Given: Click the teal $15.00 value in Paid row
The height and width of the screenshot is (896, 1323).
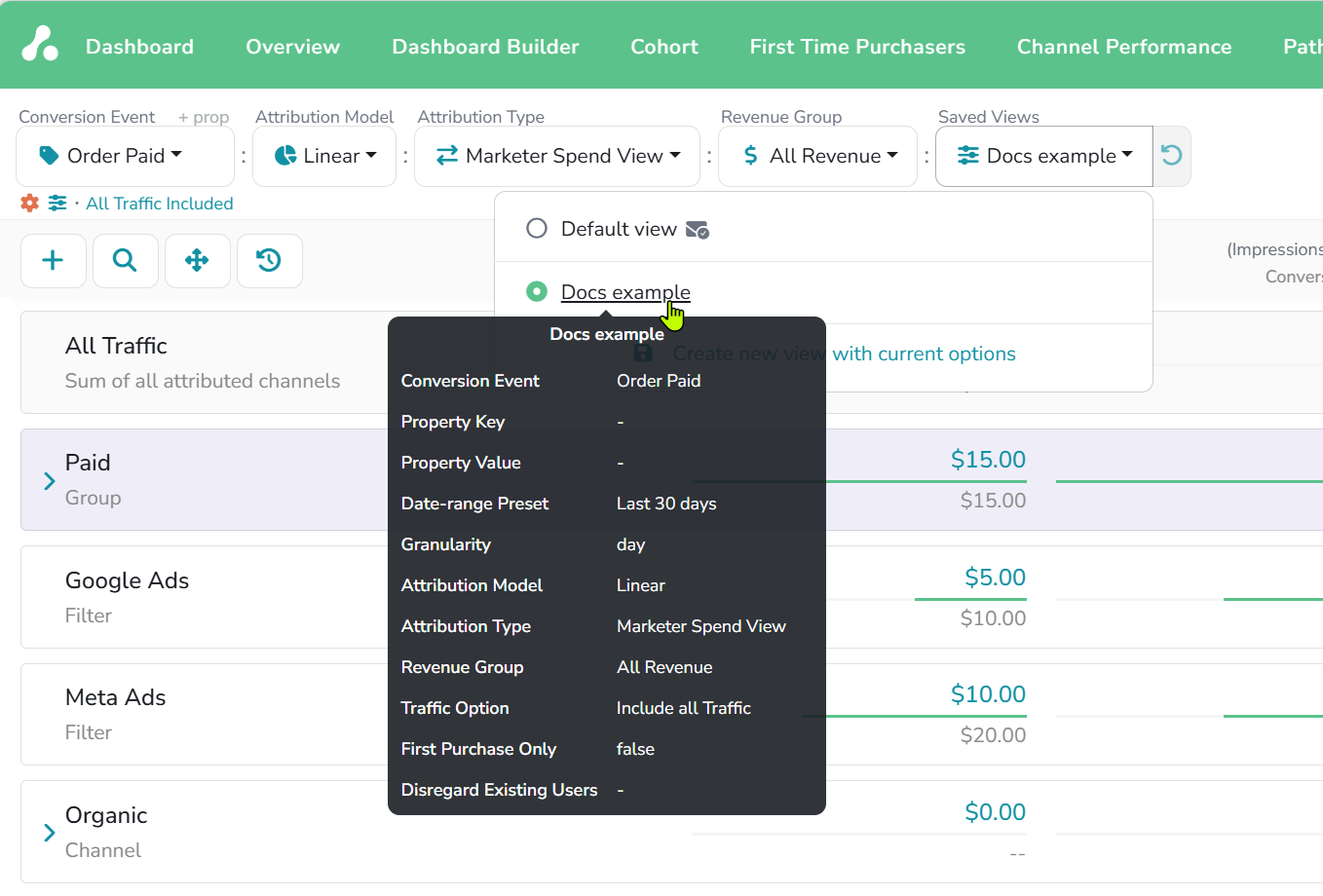Looking at the screenshot, I should [x=988, y=460].
